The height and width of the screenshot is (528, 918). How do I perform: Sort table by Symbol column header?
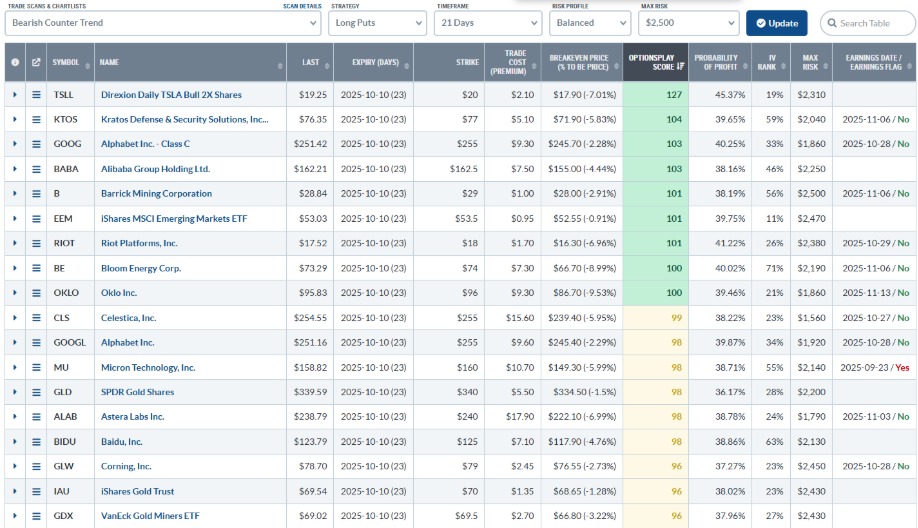click(x=66, y=63)
